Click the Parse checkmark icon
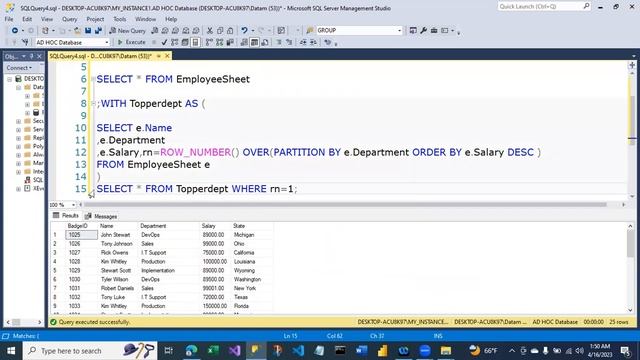Screen dimensions: 640x360 click(x=164, y=42)
